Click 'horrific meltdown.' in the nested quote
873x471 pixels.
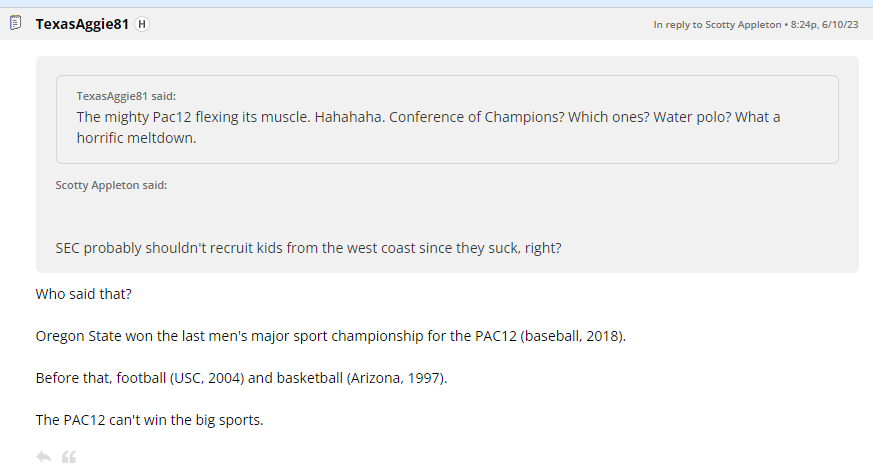click(136, 138)
